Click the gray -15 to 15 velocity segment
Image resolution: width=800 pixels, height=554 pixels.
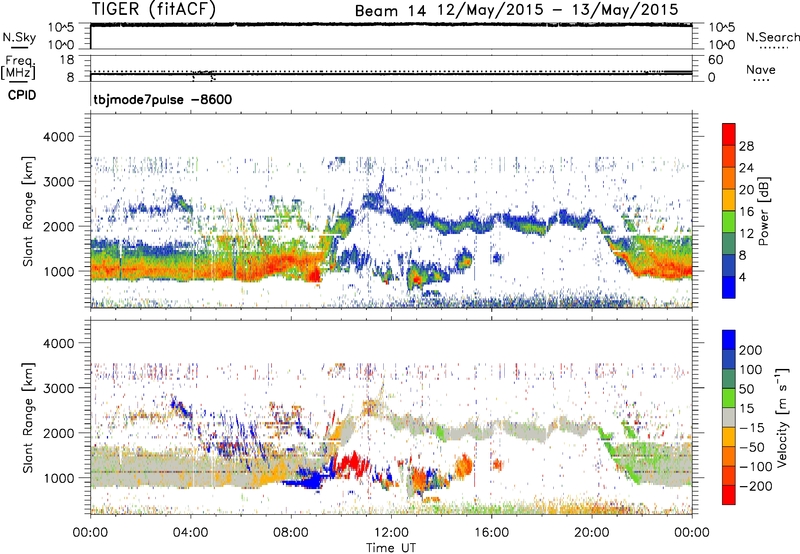729,417
